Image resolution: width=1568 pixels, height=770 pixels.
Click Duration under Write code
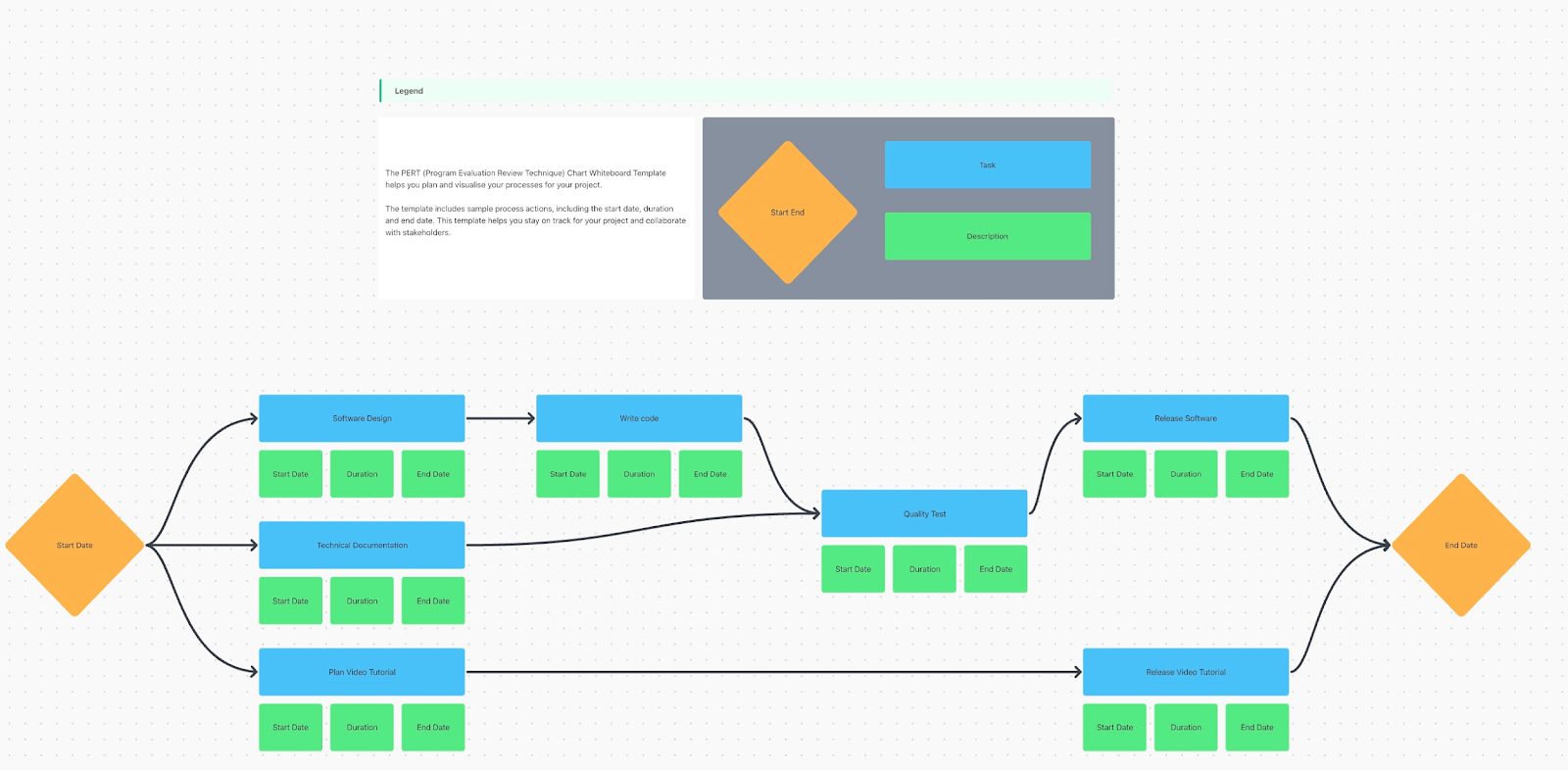[639, 474]
